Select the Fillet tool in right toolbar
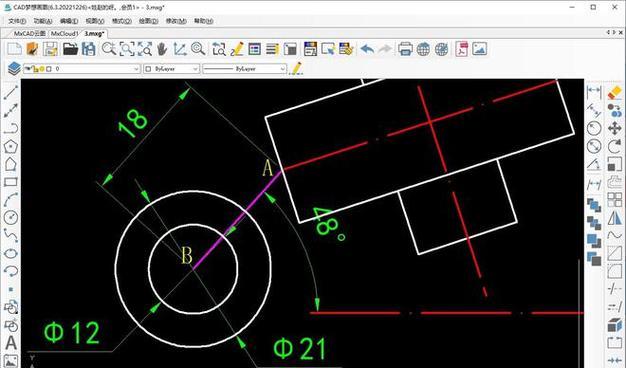The height and width of the screenshot is (368, 626). [x=614, y=271]
